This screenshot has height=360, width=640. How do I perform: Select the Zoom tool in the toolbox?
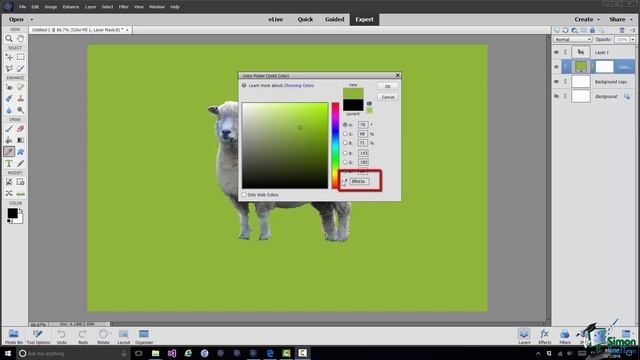click(x=9, y=38)
